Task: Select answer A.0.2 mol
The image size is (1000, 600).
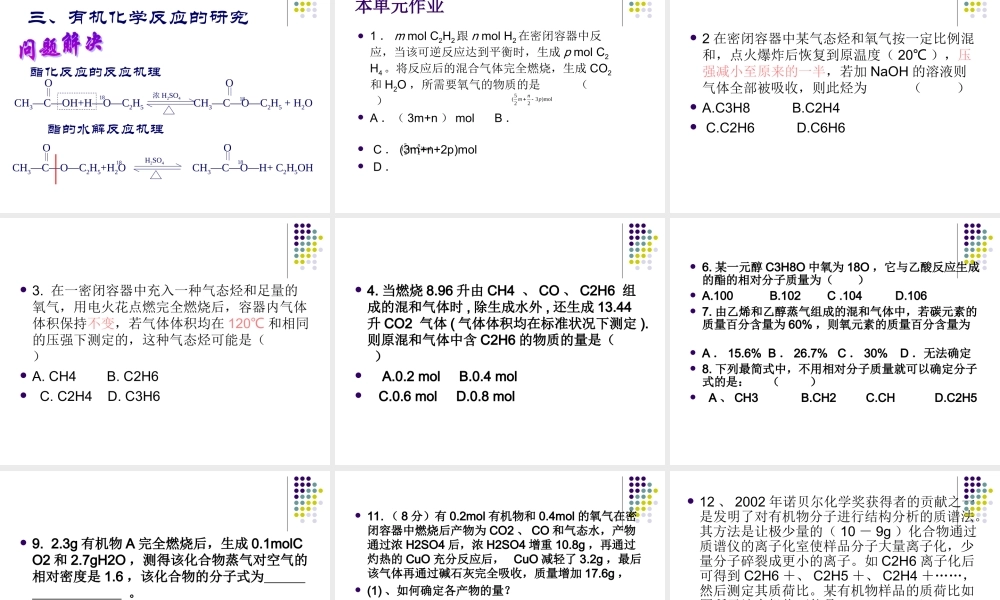Action: (411, 377)
